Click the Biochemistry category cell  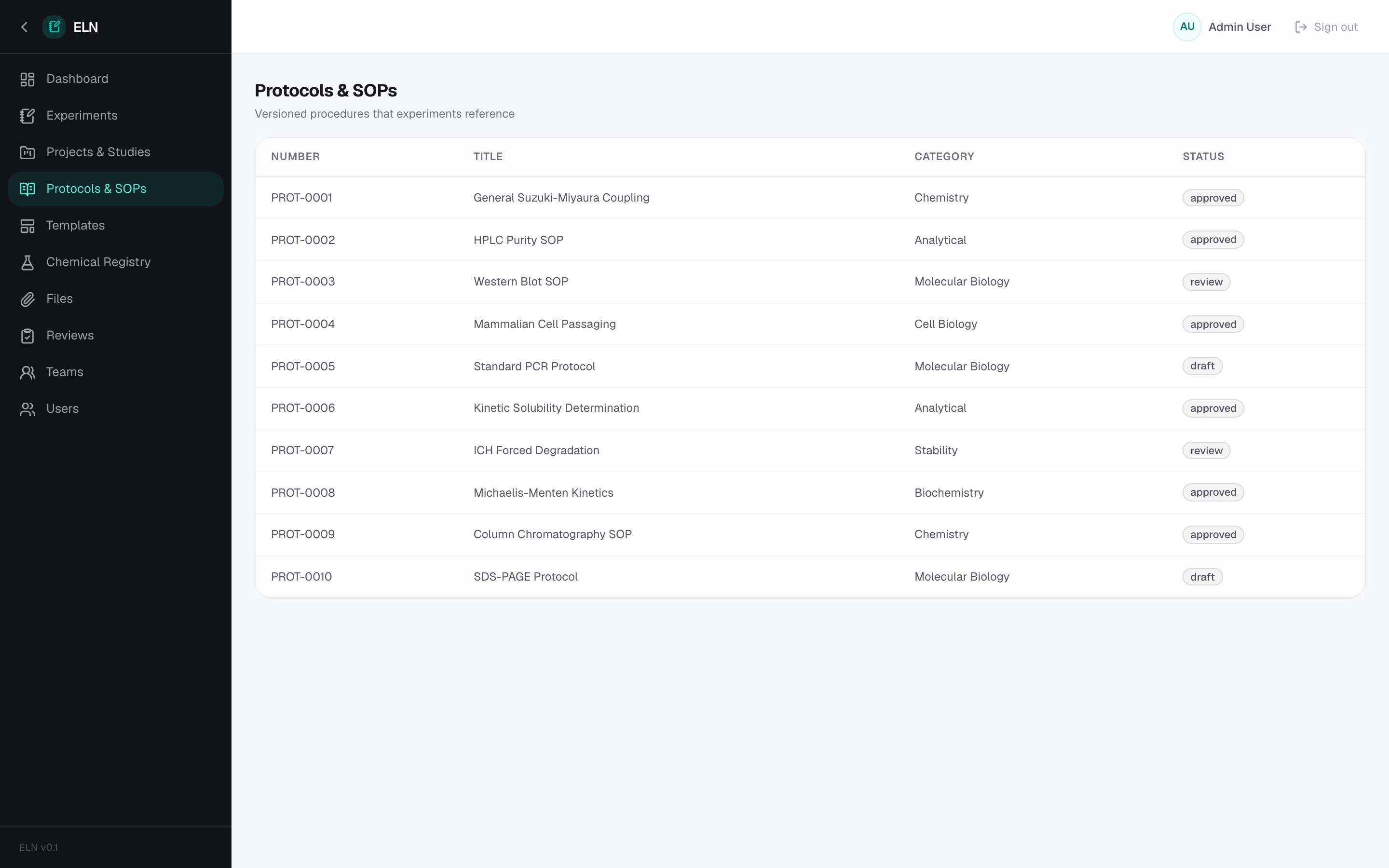pyautogui.click(x=949, y=492)
